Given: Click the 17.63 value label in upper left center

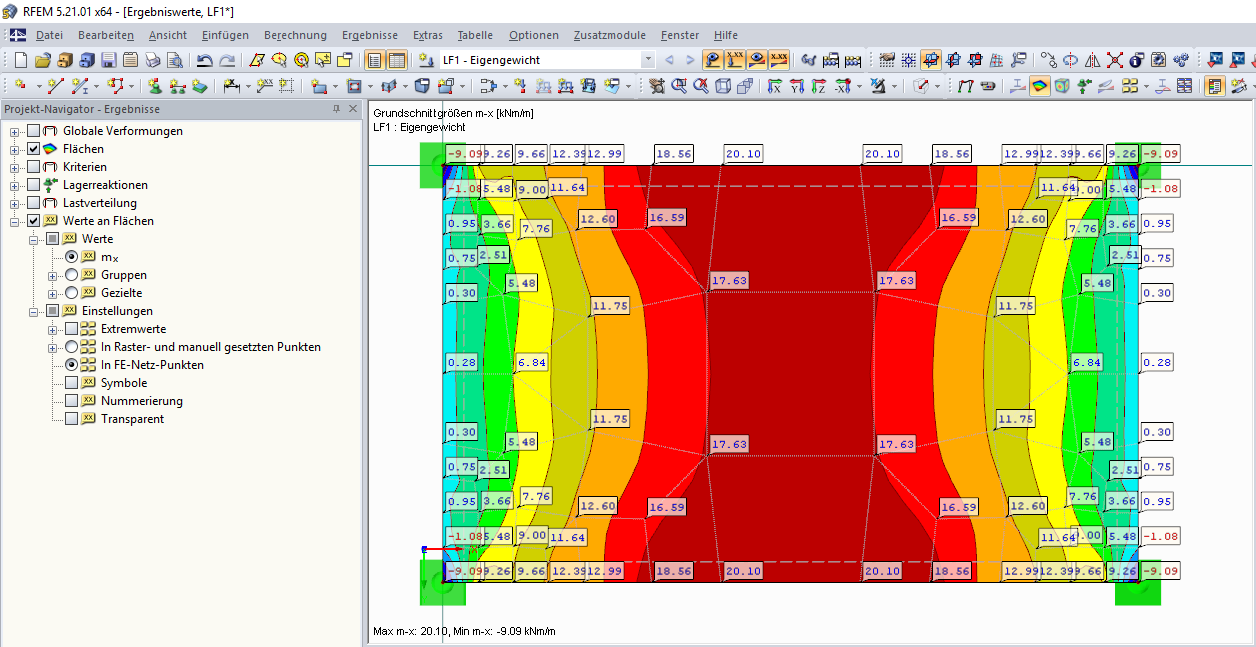Looking at the screenshot, I should [728, 281].
